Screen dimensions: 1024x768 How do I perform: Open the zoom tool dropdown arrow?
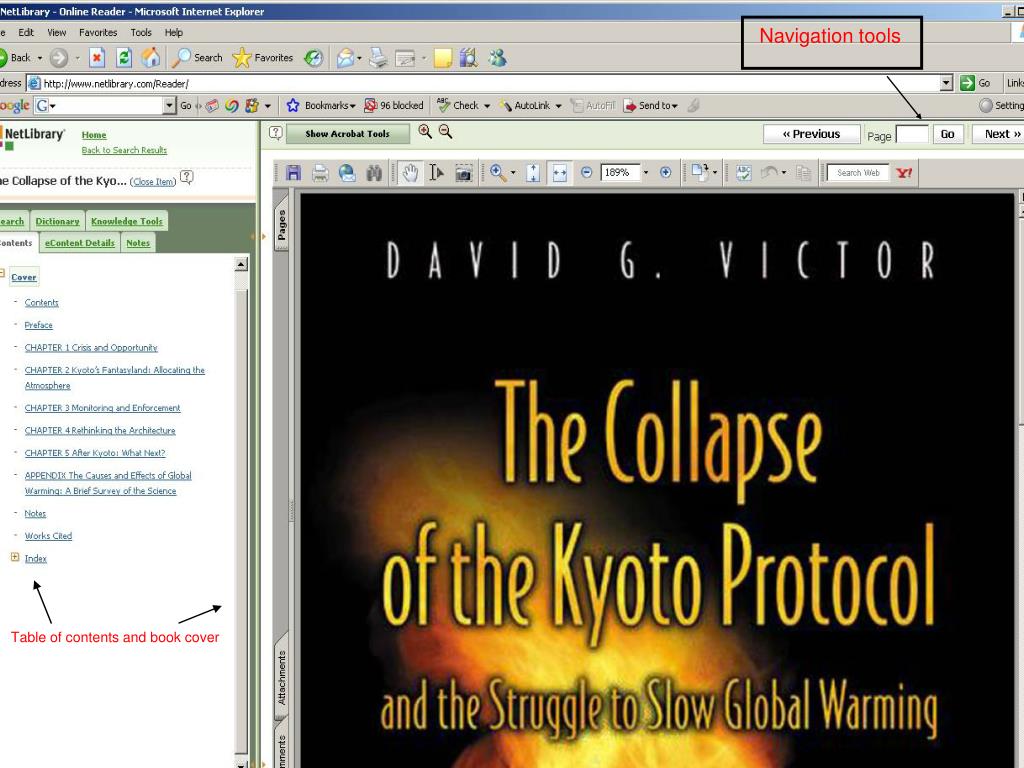(x=513, y=172)
